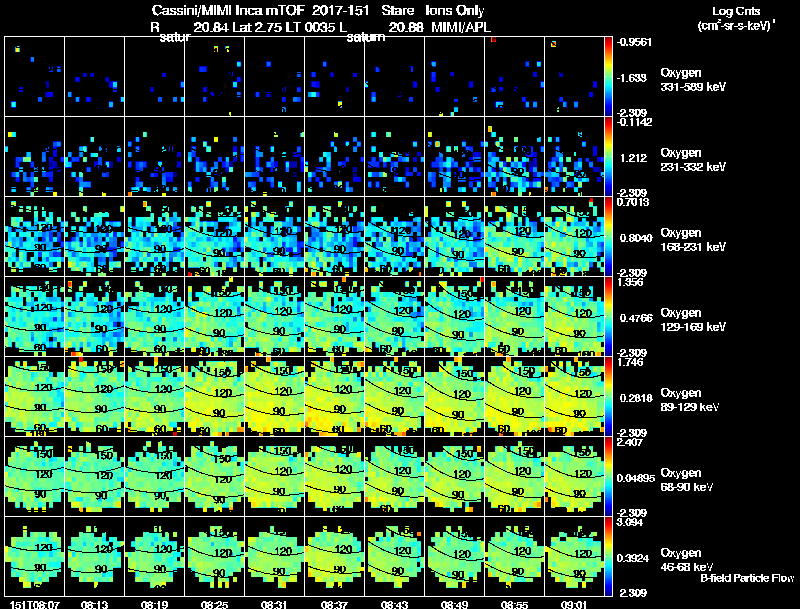Click the Oxygen 46-68 keV label
The width and height of the screenshot is (800, 609).
pyautogui.click(x=687, y=560)
